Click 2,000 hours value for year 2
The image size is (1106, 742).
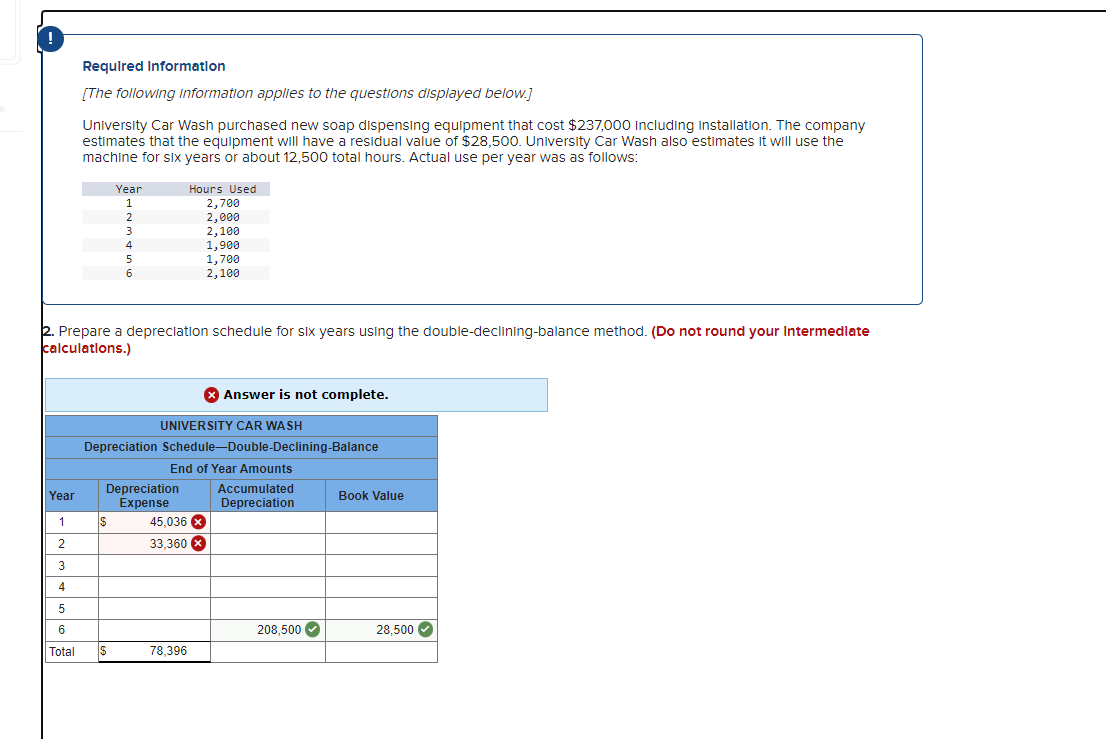click(x=223, y=217)
